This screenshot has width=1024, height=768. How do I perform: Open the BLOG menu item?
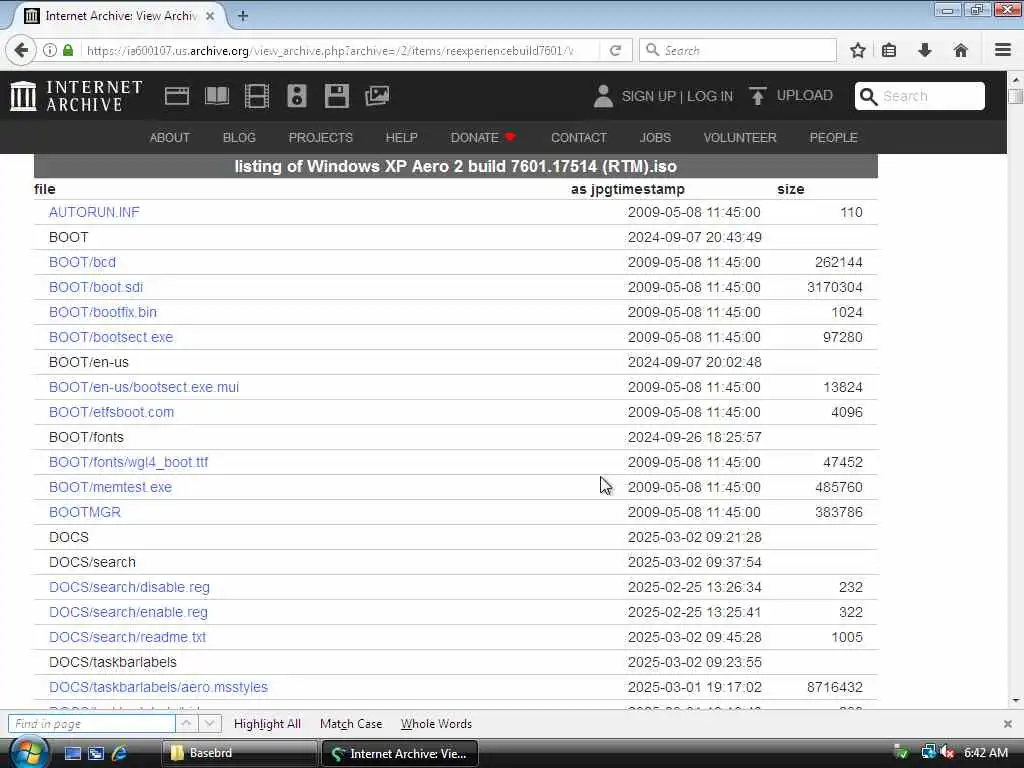239,138
